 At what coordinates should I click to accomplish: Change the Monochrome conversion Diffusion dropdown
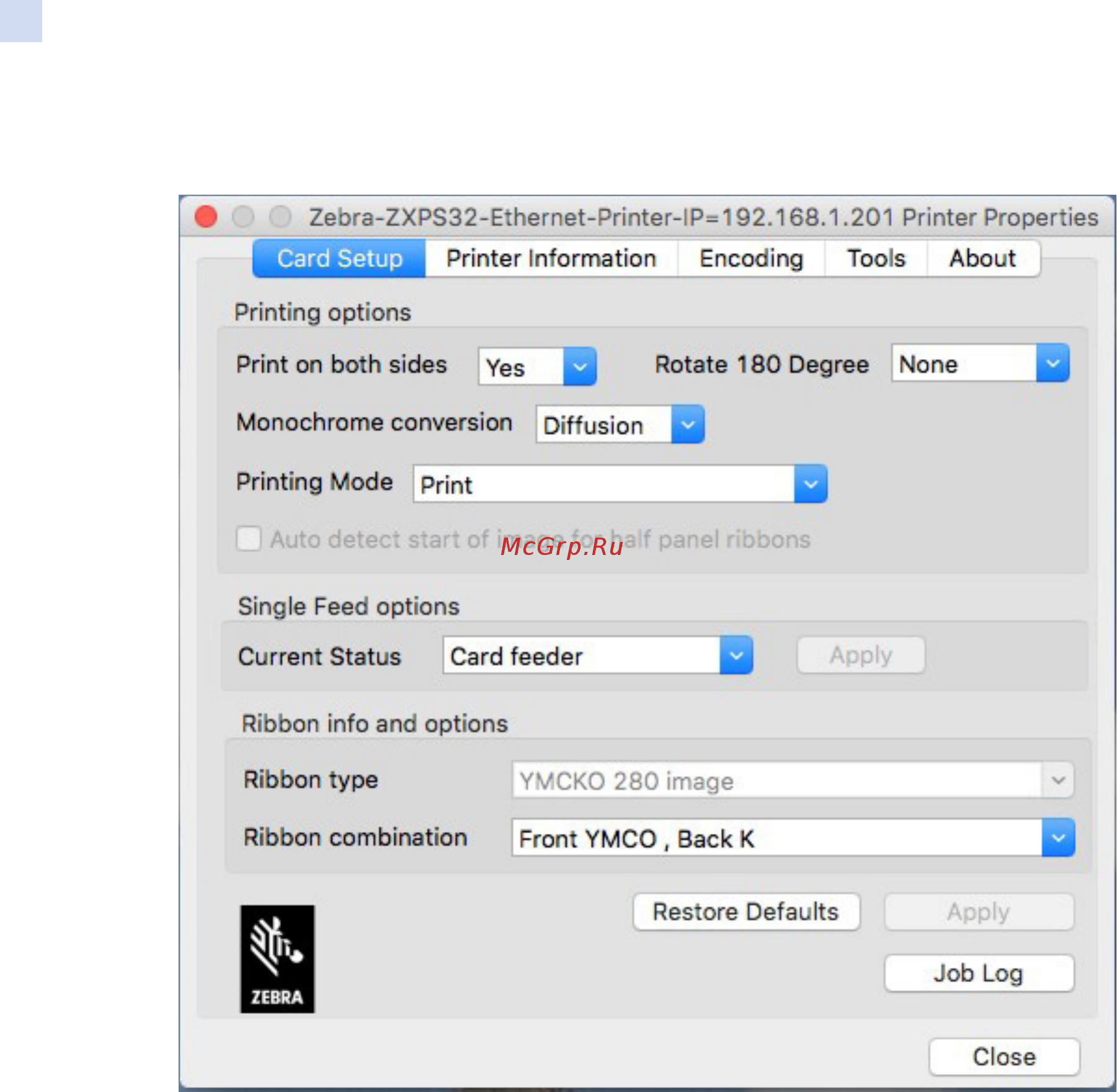(x=620, y=425)
